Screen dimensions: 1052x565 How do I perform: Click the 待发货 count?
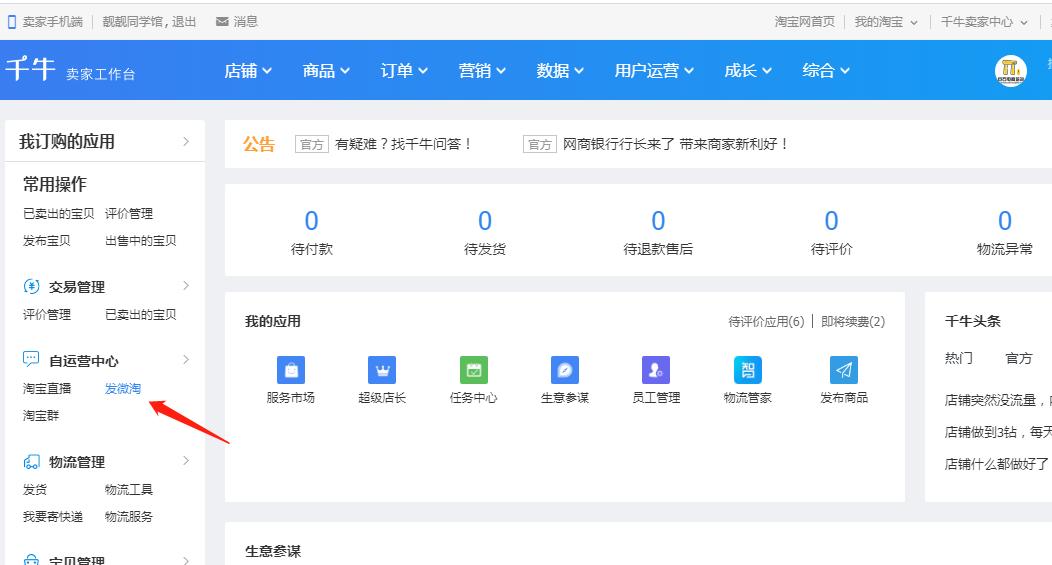(x=485, y=221)
